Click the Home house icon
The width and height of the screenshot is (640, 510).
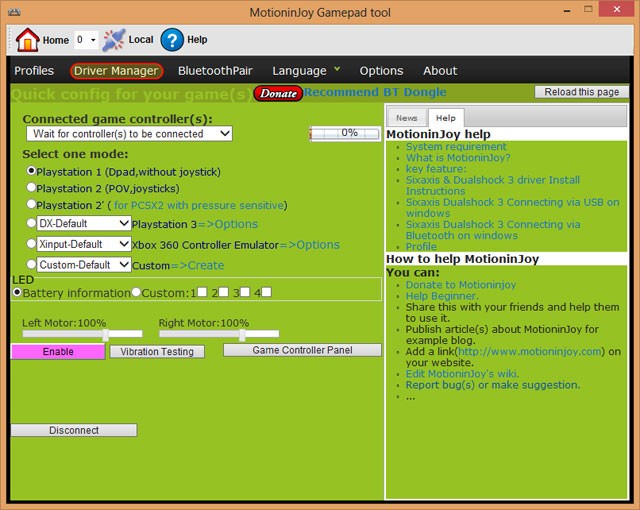pos(27,40)
